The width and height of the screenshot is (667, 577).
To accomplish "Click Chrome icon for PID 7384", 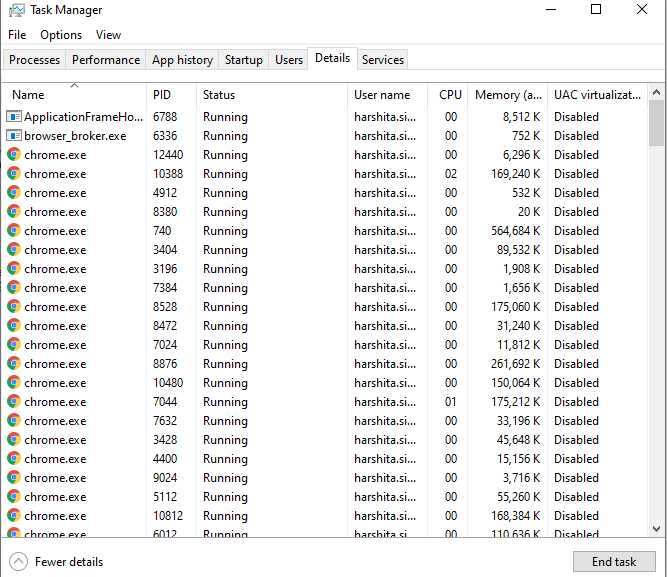I will click(14, 288).
